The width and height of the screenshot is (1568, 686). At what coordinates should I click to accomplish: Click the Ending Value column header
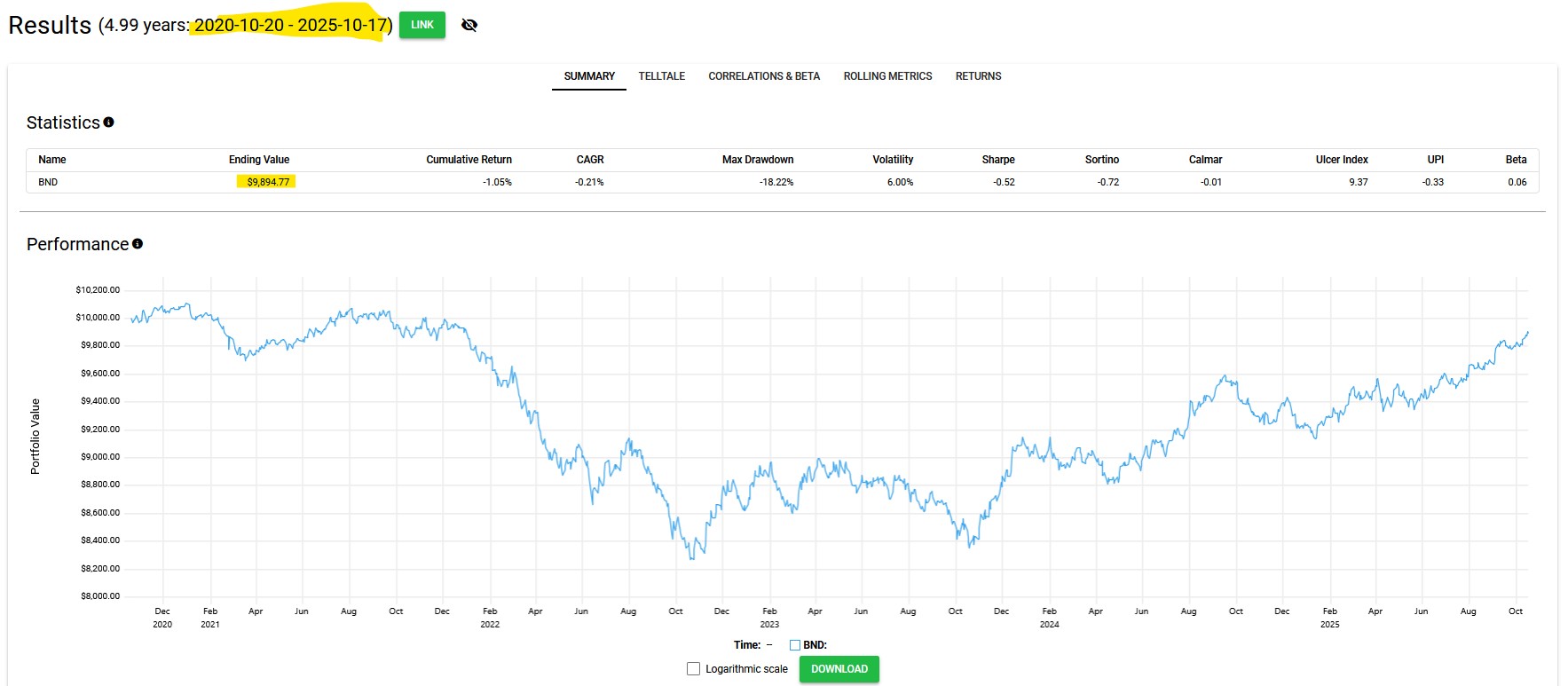(x=259, y=160)
